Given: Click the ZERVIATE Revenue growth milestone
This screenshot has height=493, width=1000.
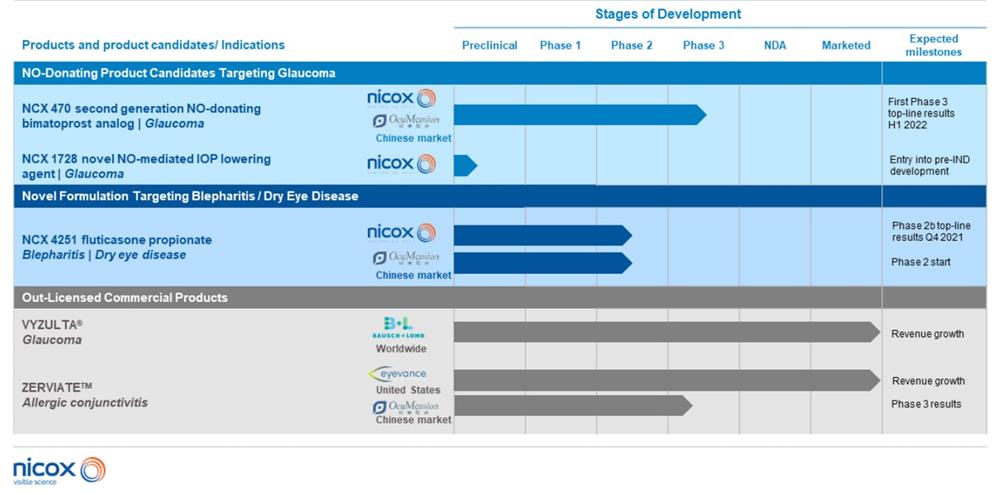Looking at the screenshot, I should coord(928,381).
